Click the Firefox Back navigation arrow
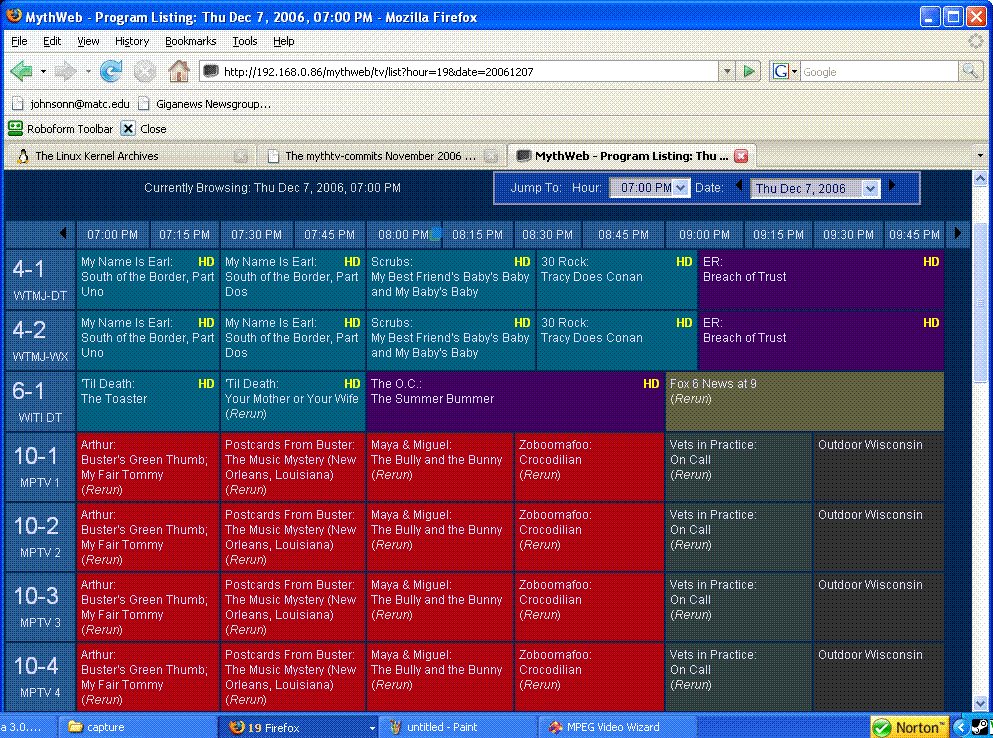The image size is (993, 738). coord(21,71)
